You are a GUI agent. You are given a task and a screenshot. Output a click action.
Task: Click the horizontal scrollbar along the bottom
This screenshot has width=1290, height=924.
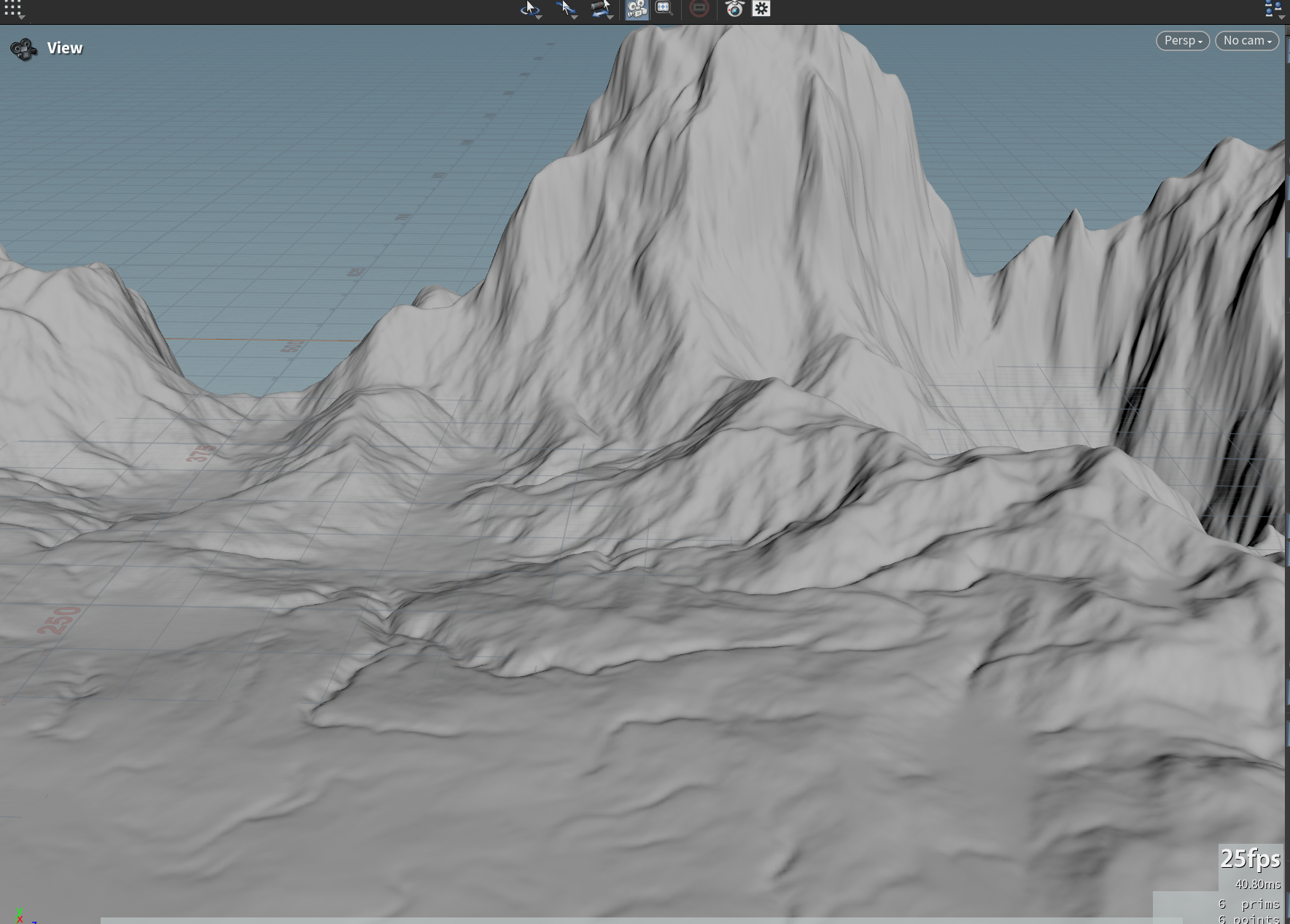pos(642,920)
